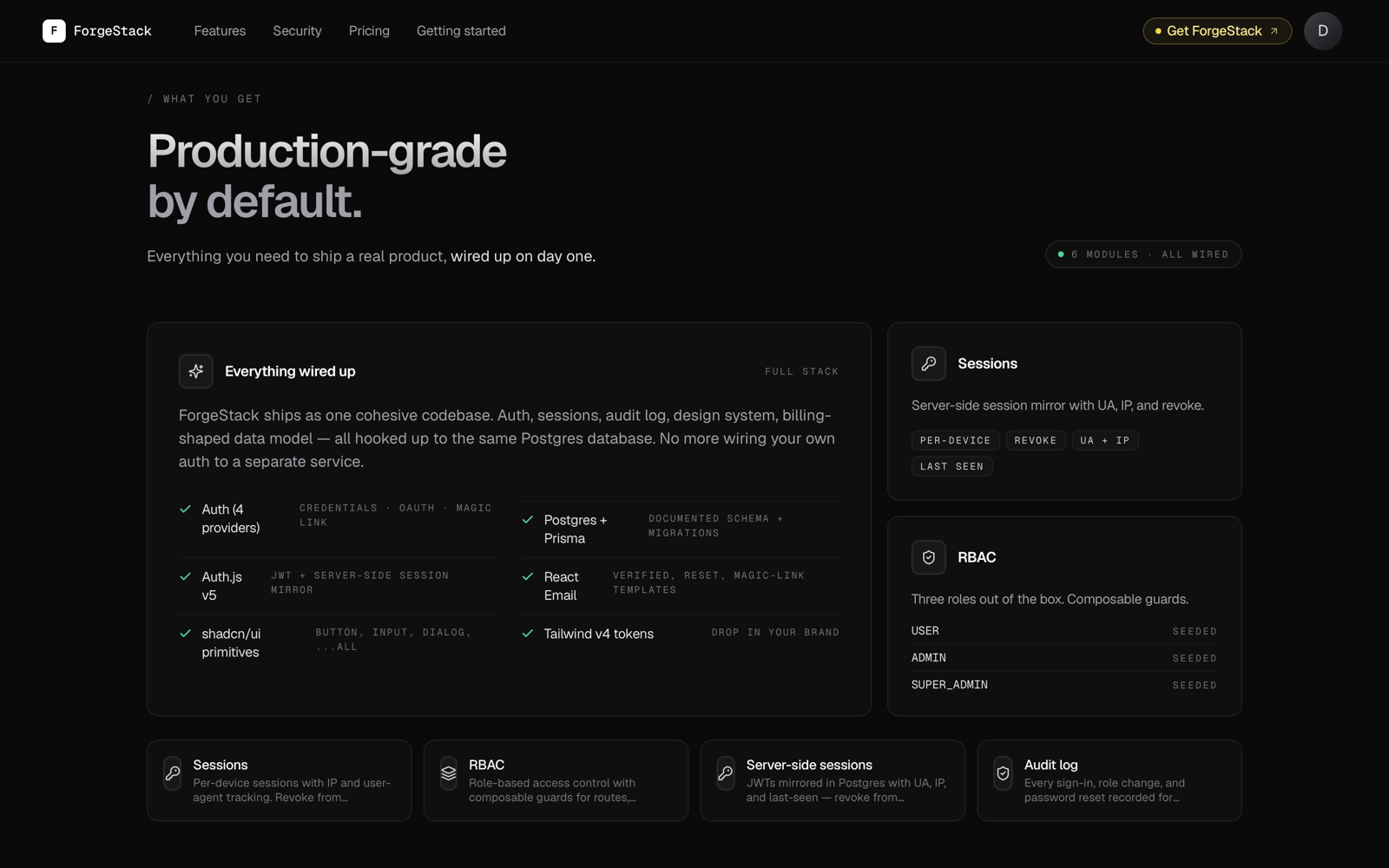Click the key icon on bottom Sessions card
Screen dimensions: 1389x868
[x=173, y=773]
